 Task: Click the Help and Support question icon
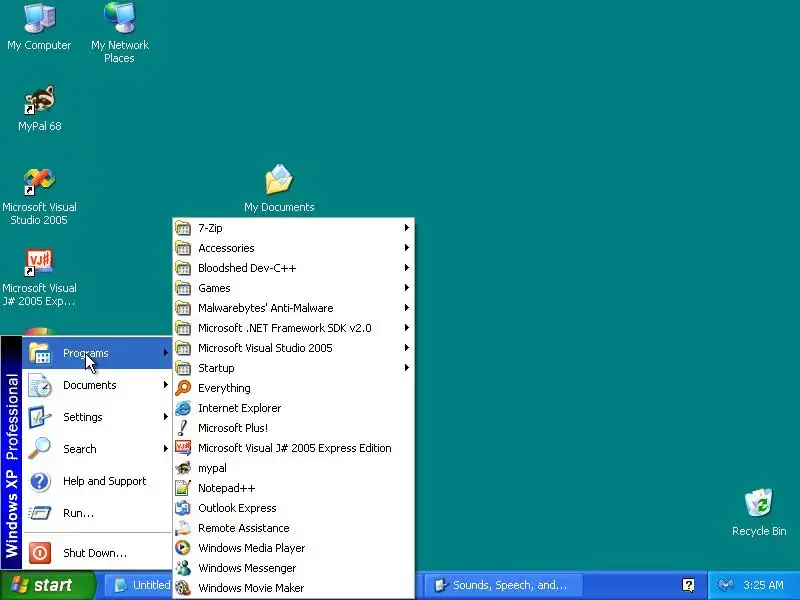[40, 481]
